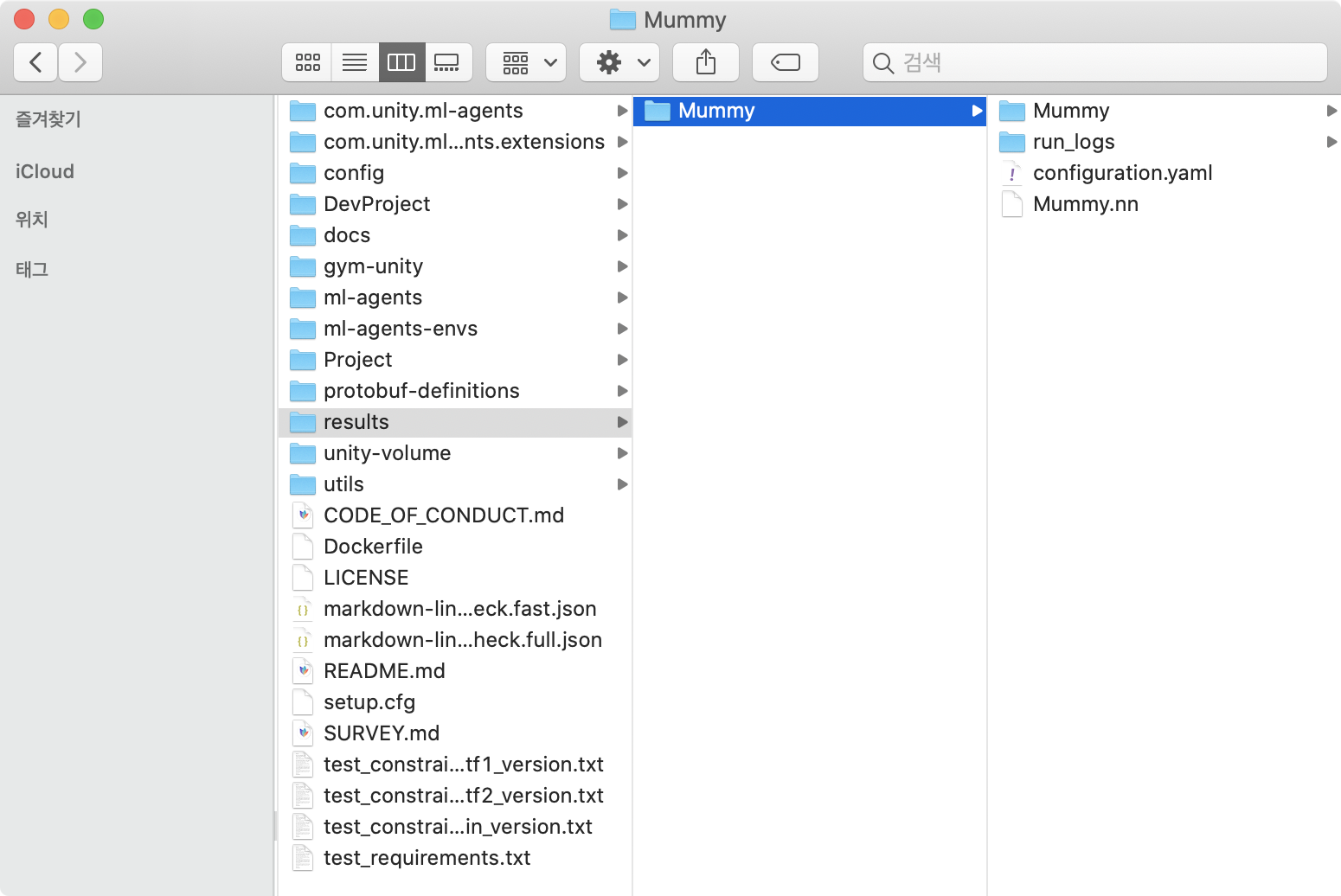Click the Mummy window title proxy icon
The width and height of the screenshot is (1341, 896).
pos(623,19)
